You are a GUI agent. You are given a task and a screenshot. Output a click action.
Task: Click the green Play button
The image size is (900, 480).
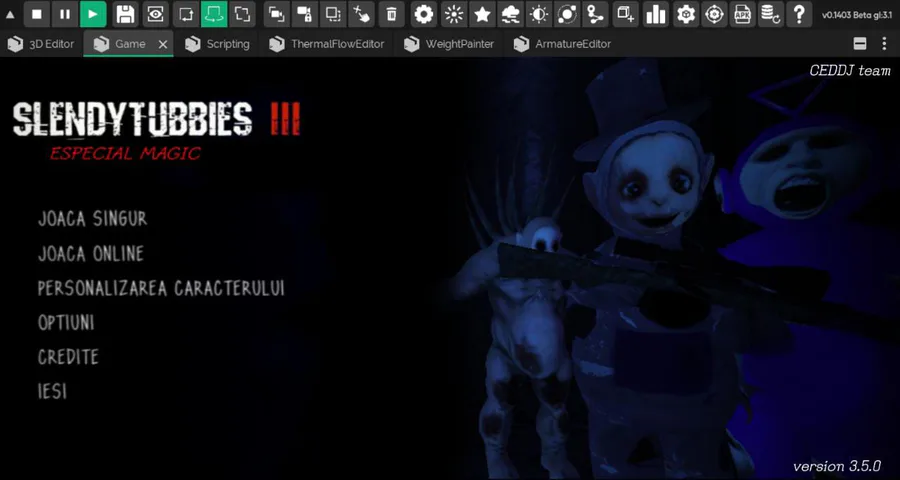point(93,14)
